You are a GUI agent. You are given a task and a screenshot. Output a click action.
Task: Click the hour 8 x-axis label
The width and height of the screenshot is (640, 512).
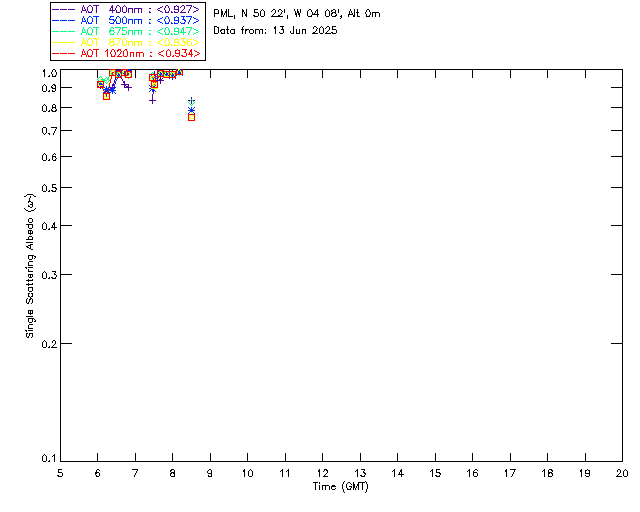coord(173,473)
